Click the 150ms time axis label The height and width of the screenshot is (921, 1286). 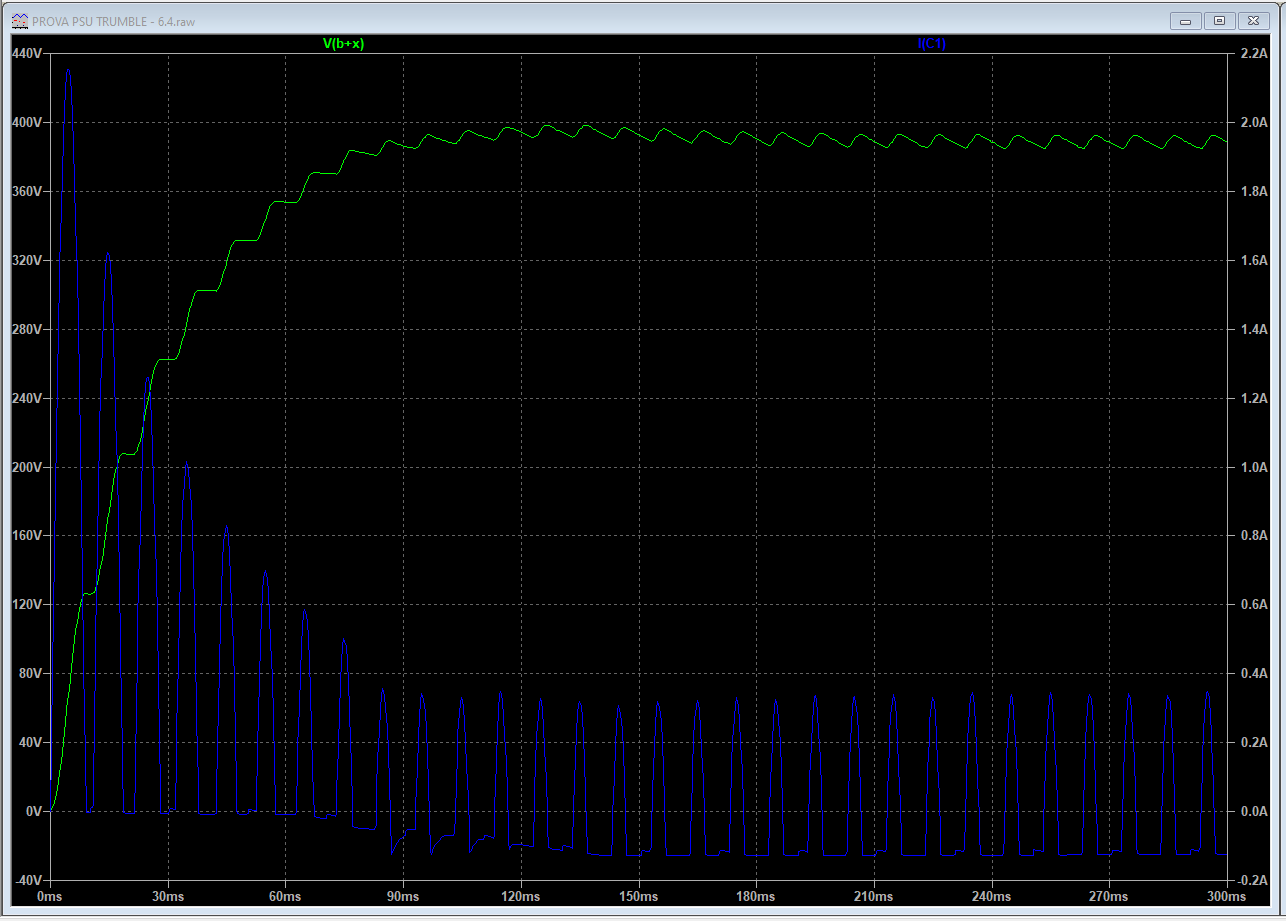[638, 896]
